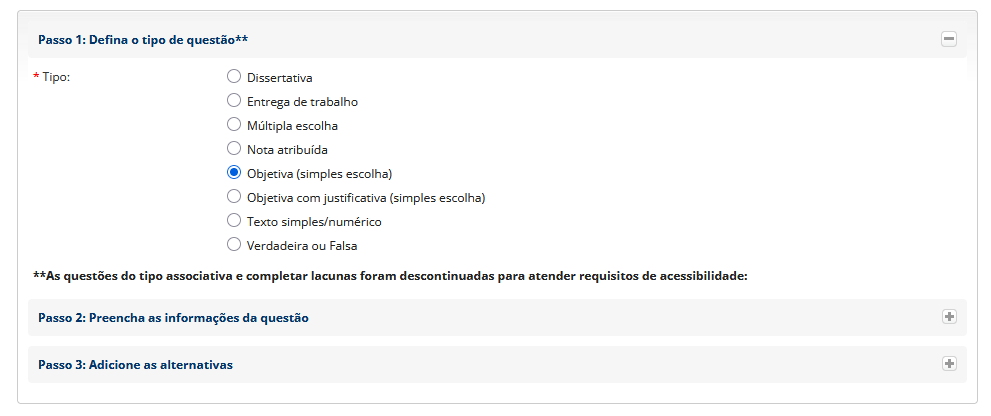Select the Texto simples/numérico radio button
Viewport: 991px width, 416px height.
tap(234, 220)
